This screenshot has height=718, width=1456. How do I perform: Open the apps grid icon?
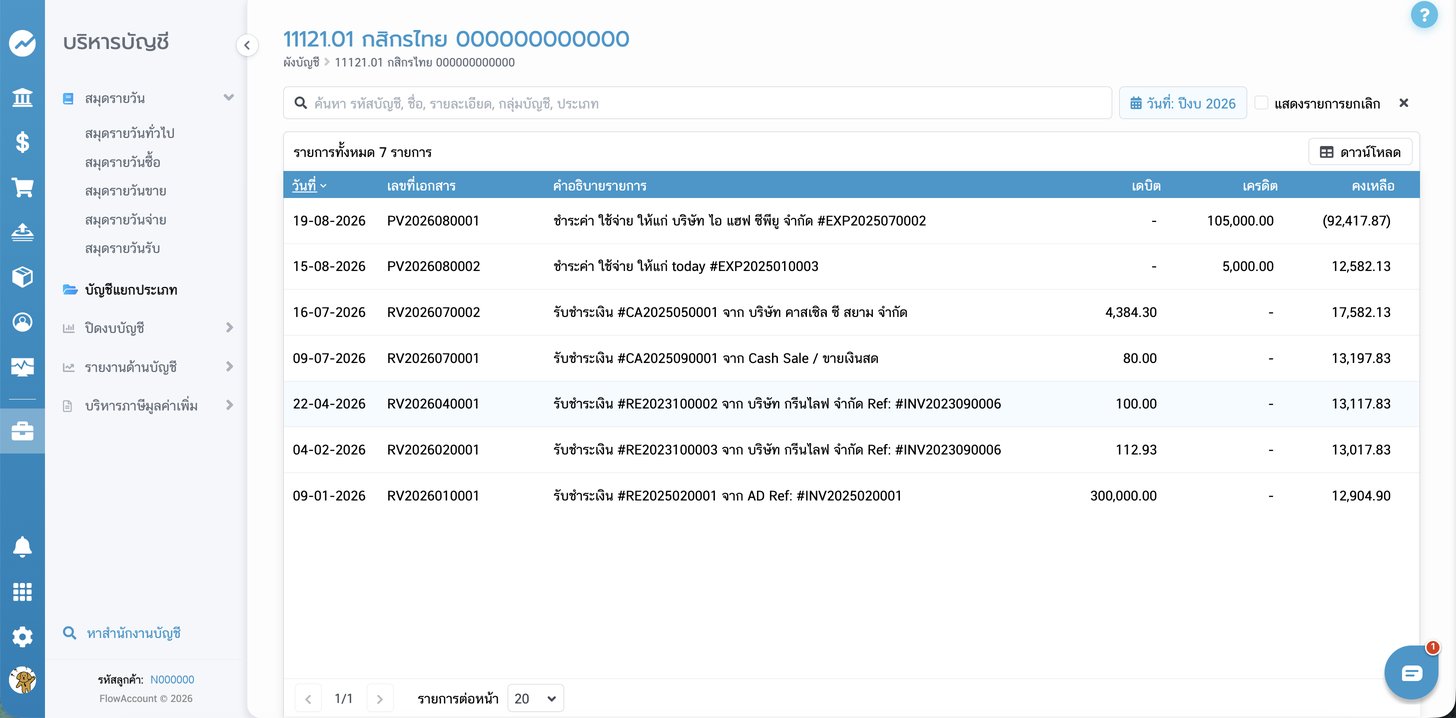pos(22,592)
